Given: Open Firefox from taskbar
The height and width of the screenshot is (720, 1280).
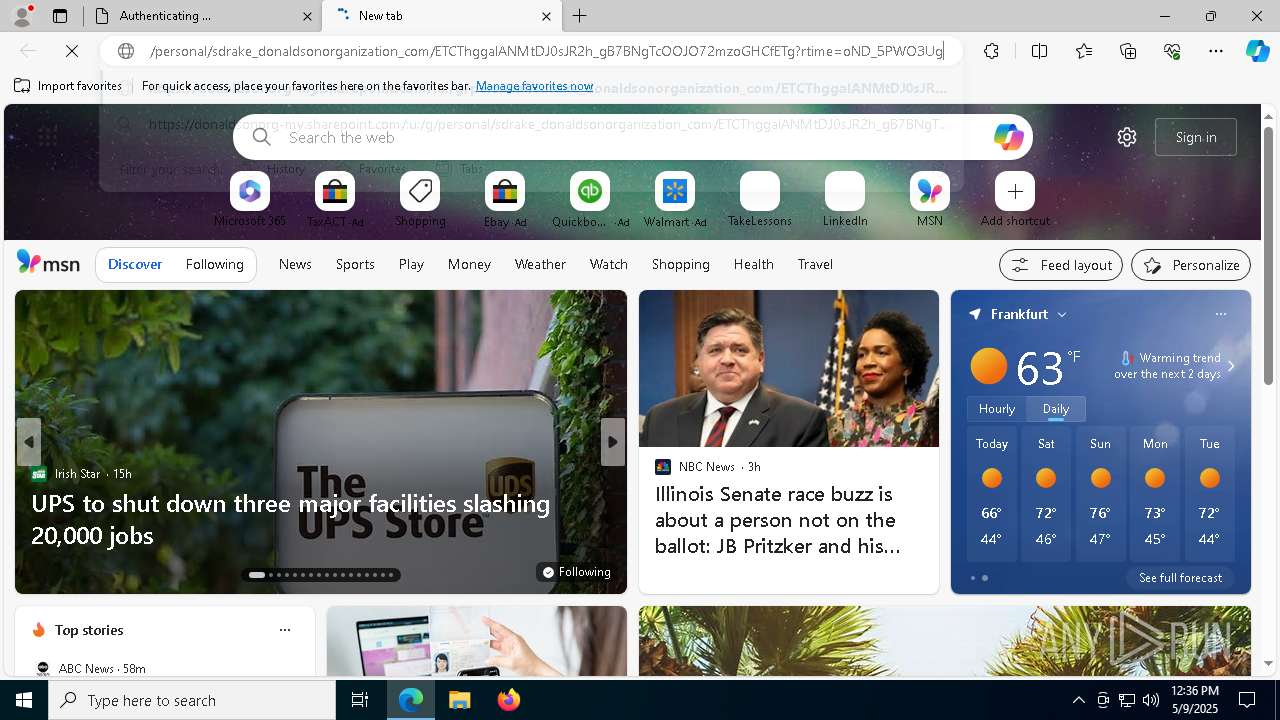Looking at the screenshot, I should point(509,700).
